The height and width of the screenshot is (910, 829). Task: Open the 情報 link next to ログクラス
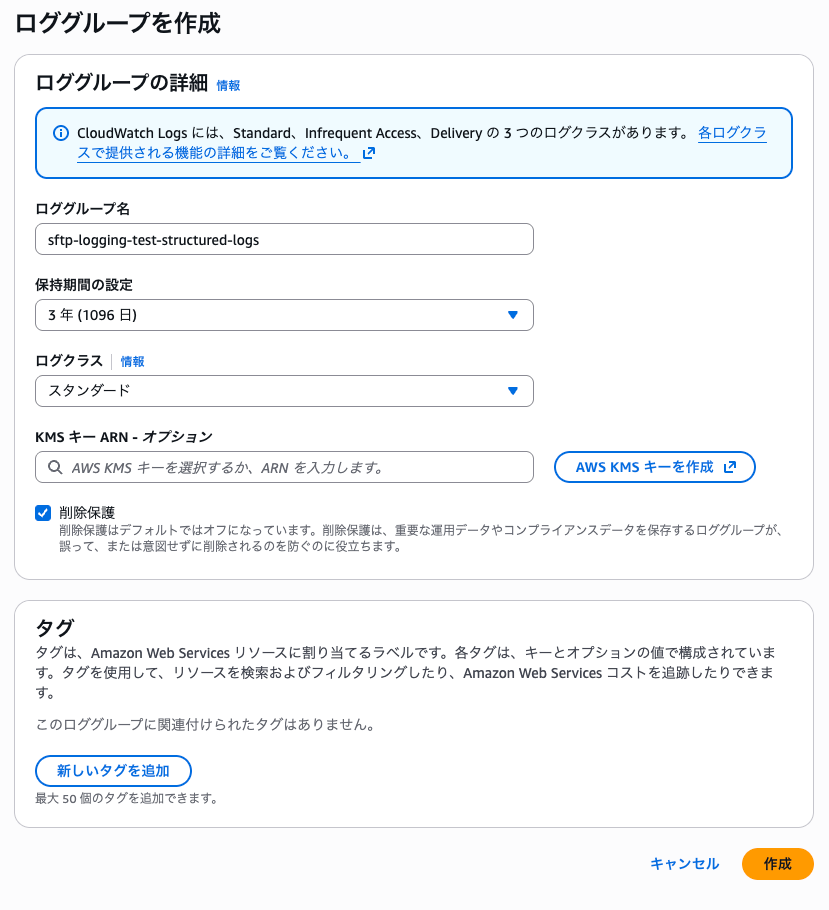[x=132, y=362]
